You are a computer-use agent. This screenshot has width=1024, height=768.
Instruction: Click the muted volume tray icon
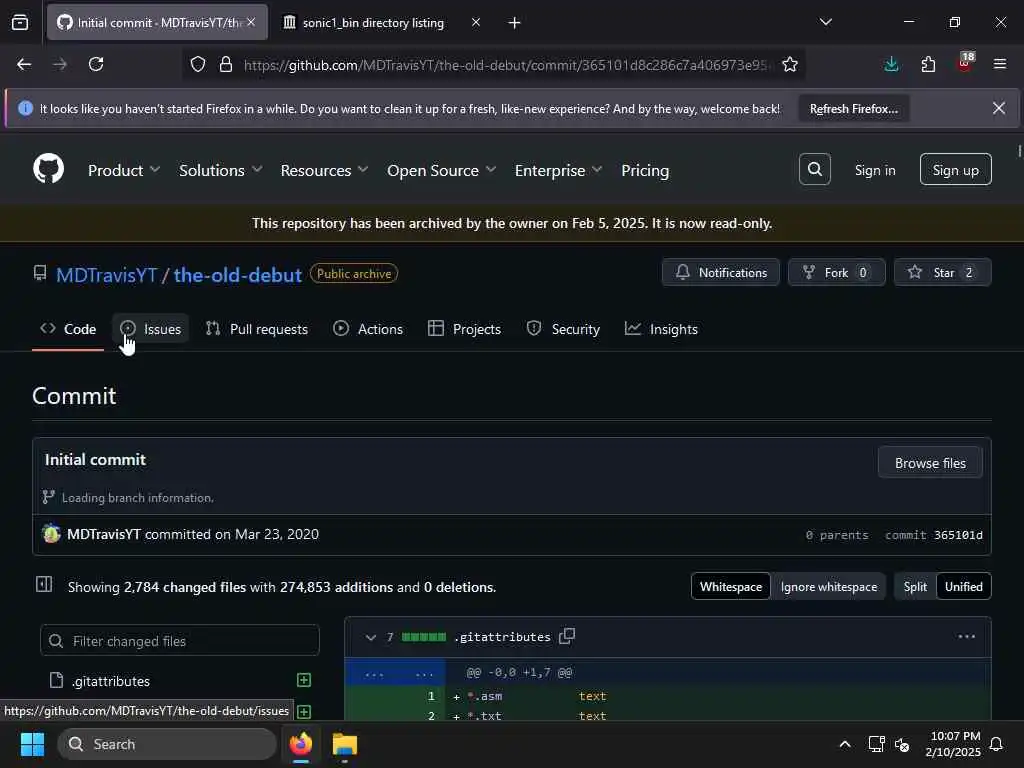903,744
